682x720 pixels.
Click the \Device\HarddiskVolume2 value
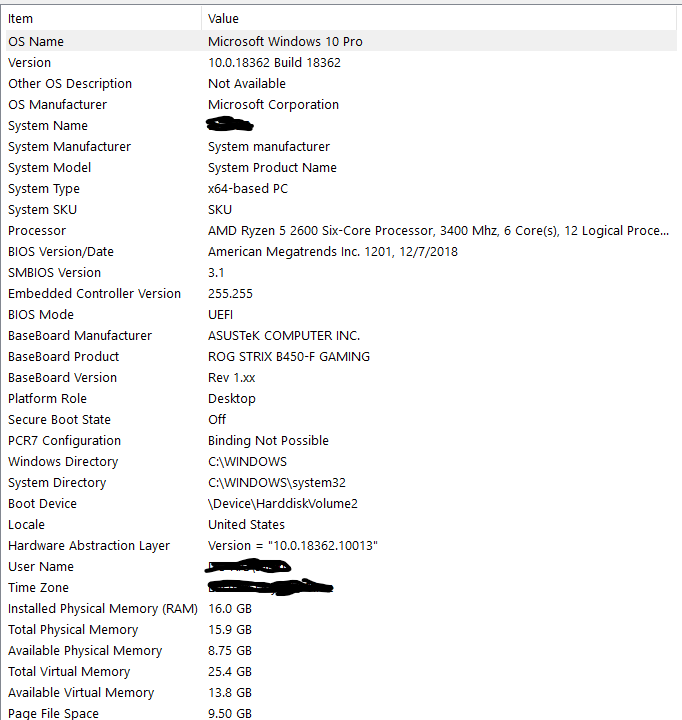[x=282, y=504]
